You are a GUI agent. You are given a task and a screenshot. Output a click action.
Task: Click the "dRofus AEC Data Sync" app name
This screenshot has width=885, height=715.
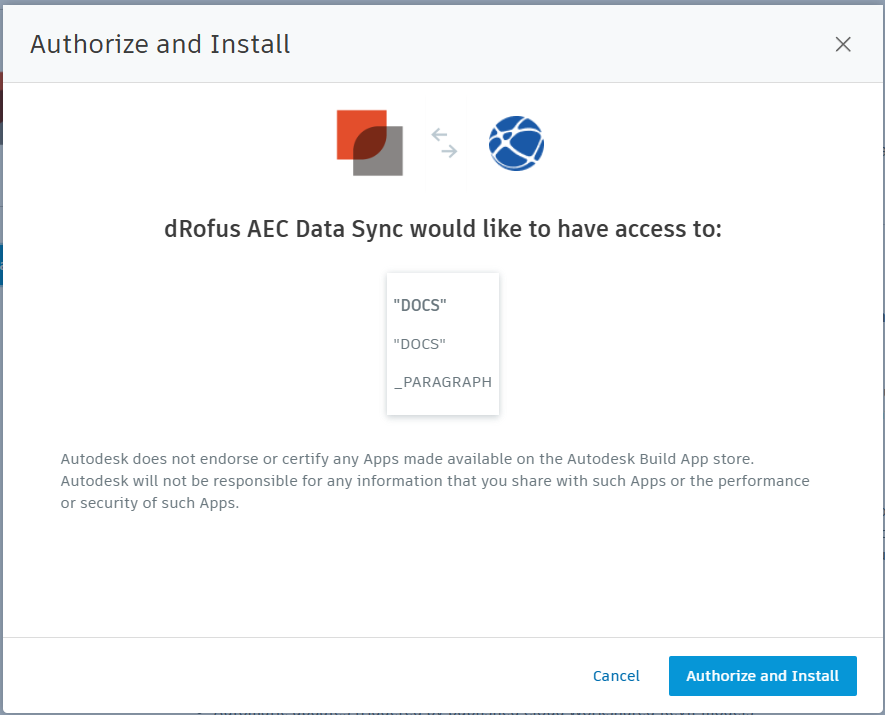point(284,230)
